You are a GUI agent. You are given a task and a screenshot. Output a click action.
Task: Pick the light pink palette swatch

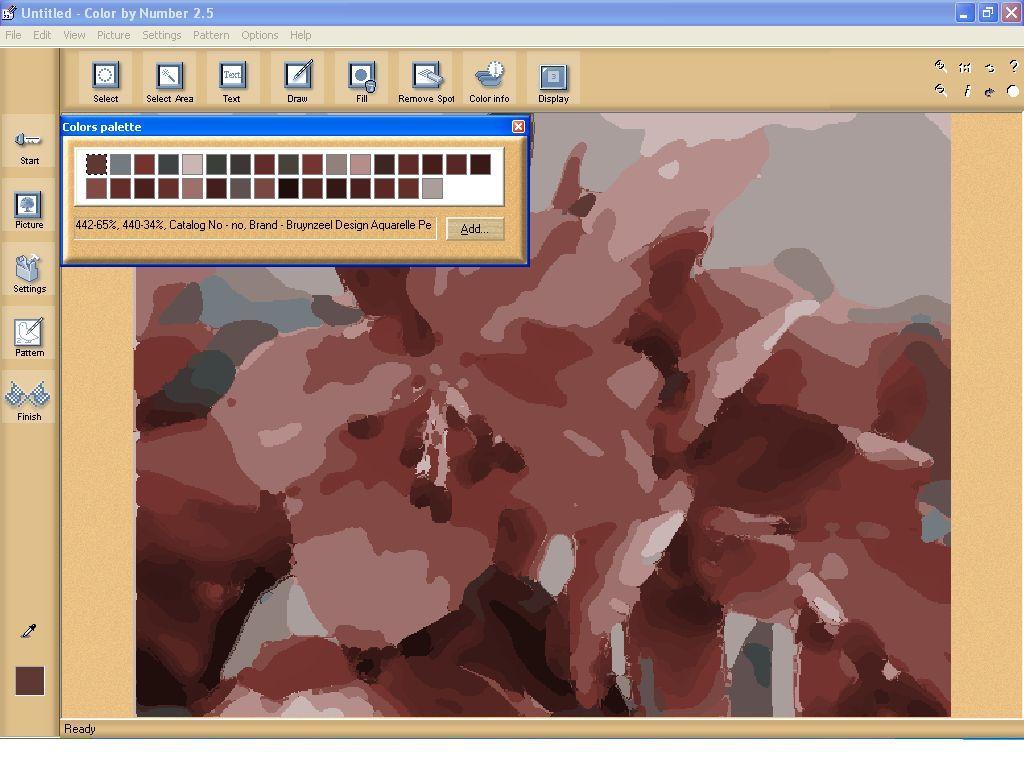192,164
